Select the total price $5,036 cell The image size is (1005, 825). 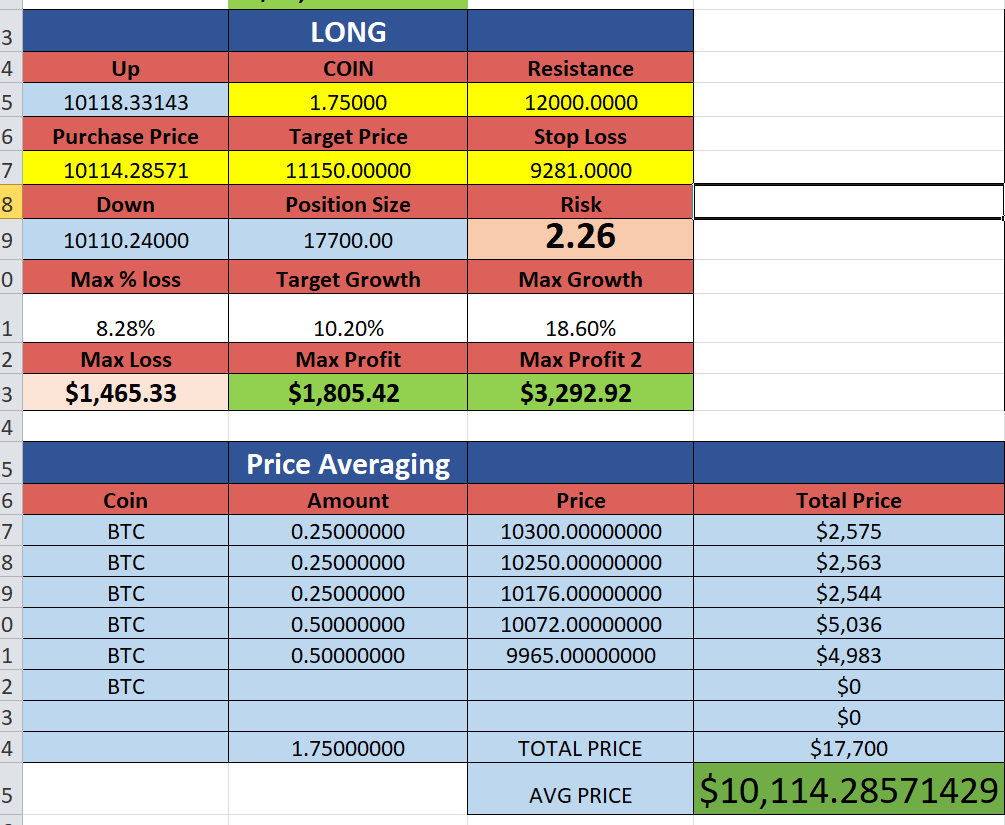point(849,623)
